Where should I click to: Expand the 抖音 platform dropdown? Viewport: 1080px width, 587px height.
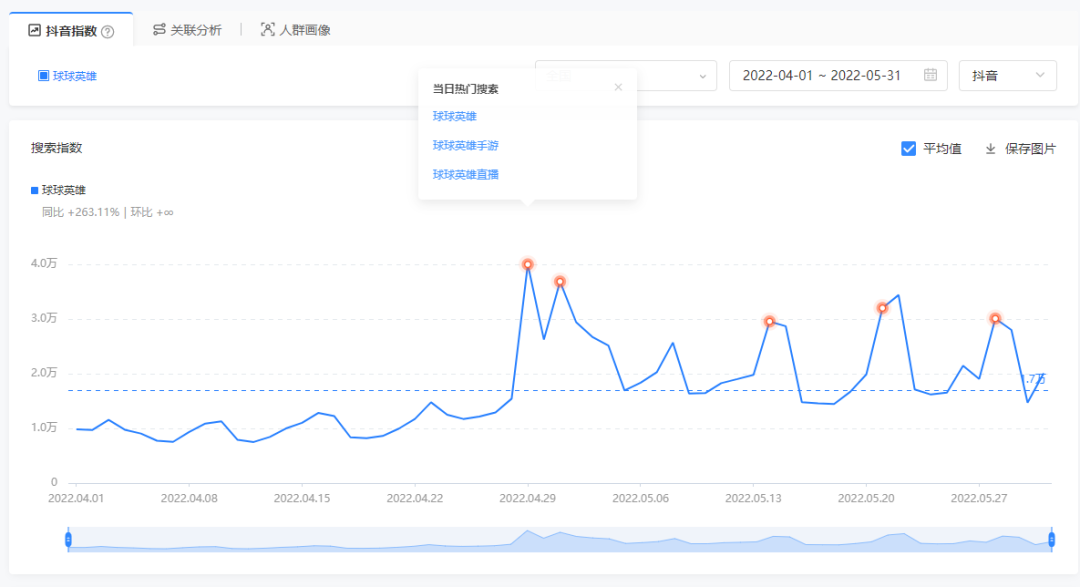point(1008,76)
